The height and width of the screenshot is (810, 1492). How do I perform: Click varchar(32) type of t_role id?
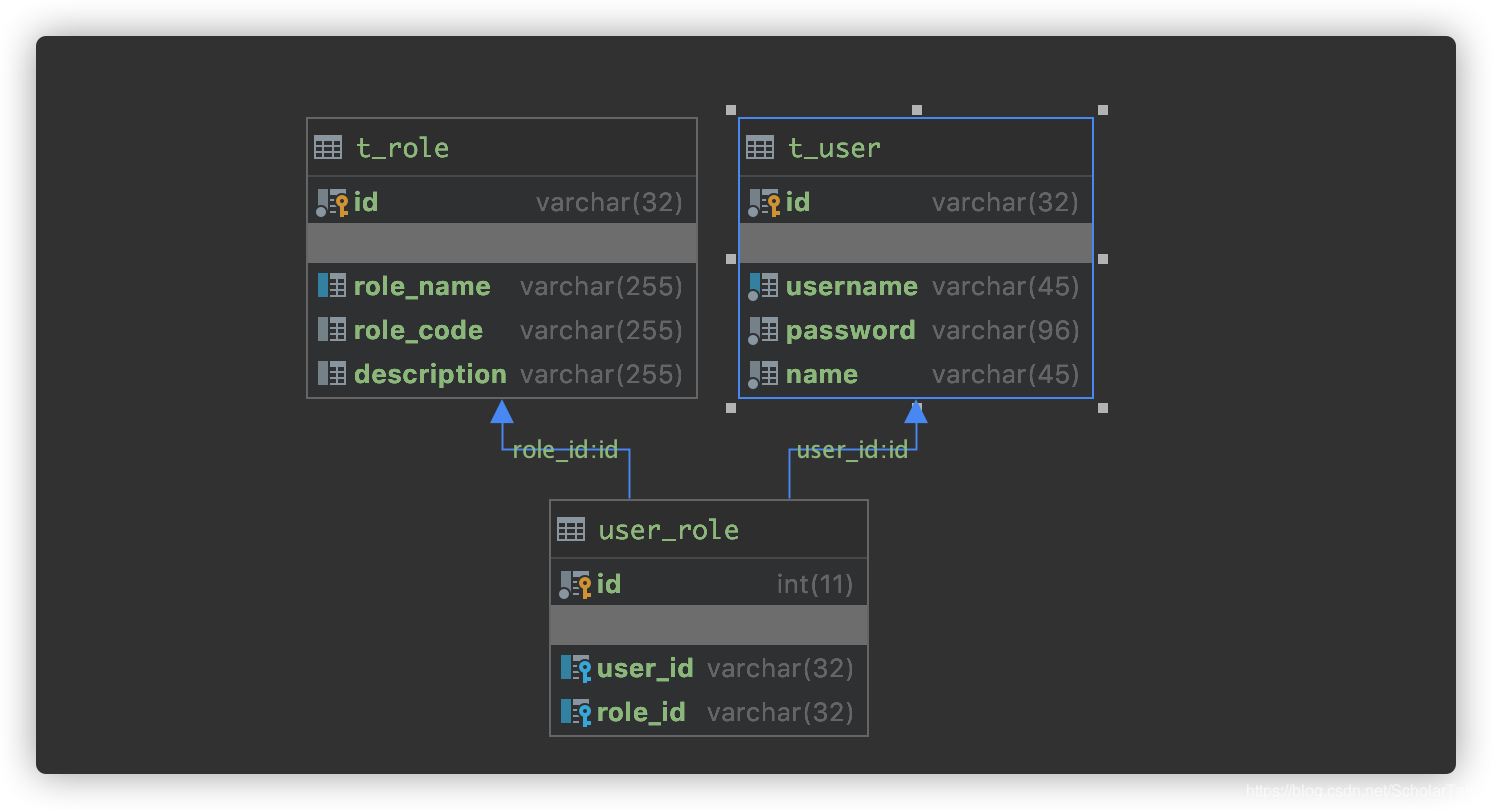coord(609,202)
